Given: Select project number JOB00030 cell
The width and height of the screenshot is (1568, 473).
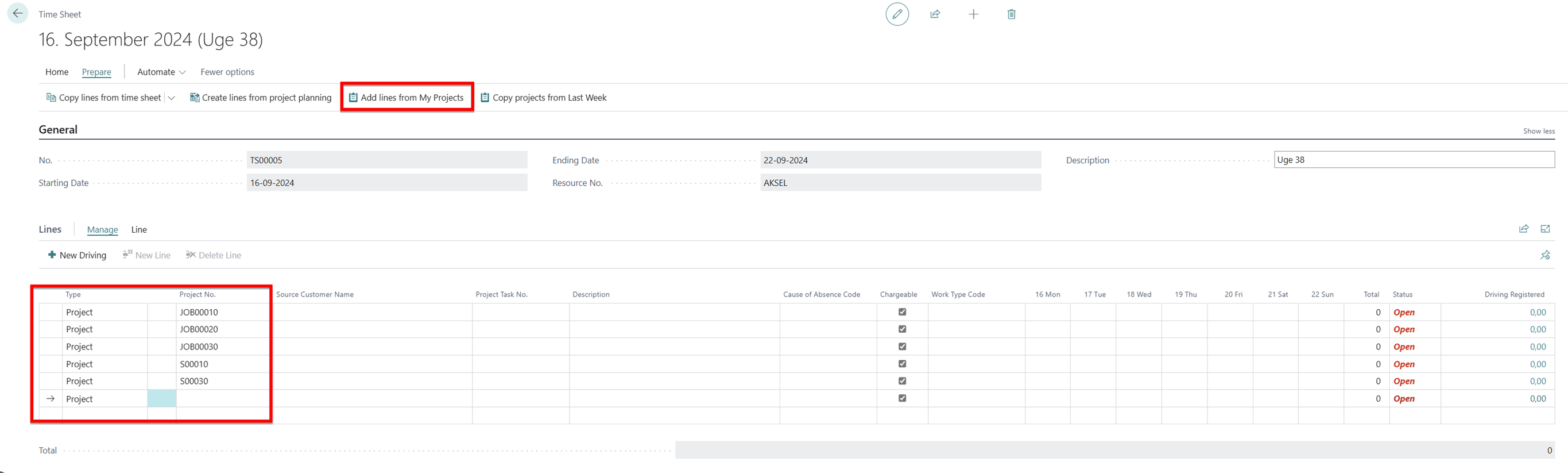Looking at the screenshot, I should [223, 347].
